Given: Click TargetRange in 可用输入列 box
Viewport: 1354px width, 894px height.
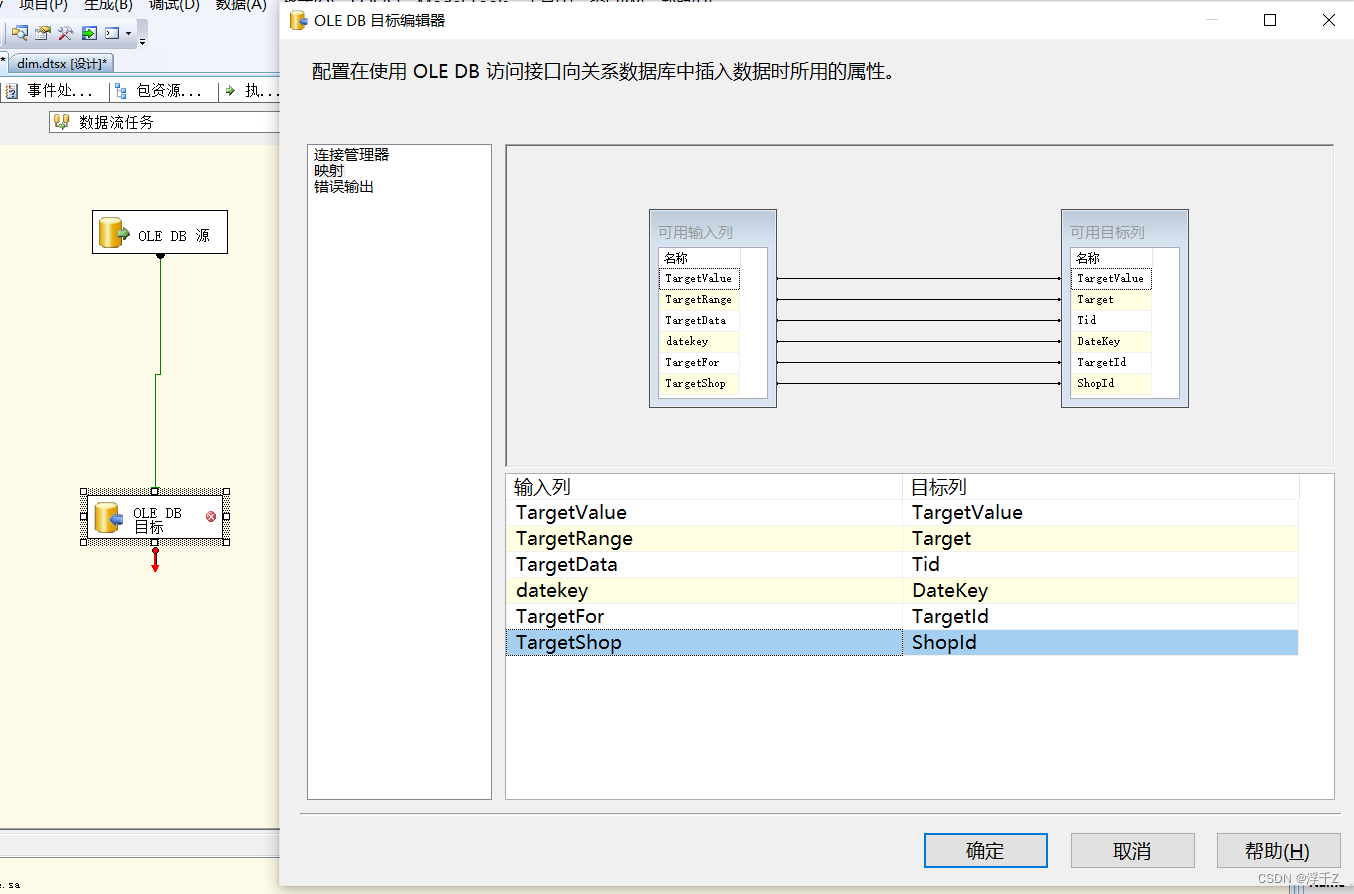Looking at the screenshot, I should (x=699, y=300).
